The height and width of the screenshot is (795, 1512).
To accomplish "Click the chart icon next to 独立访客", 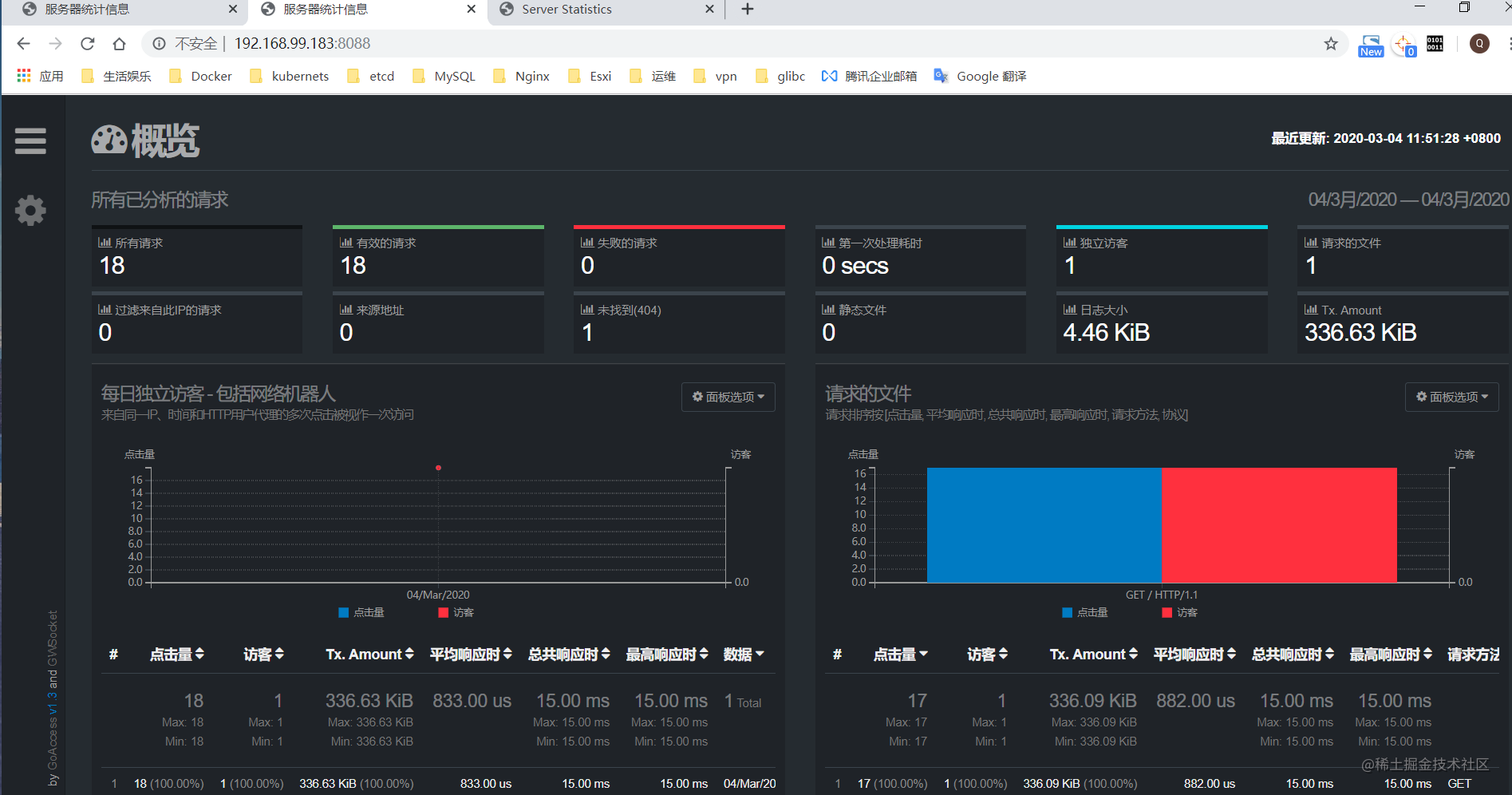I will [x=1070, y=242].
